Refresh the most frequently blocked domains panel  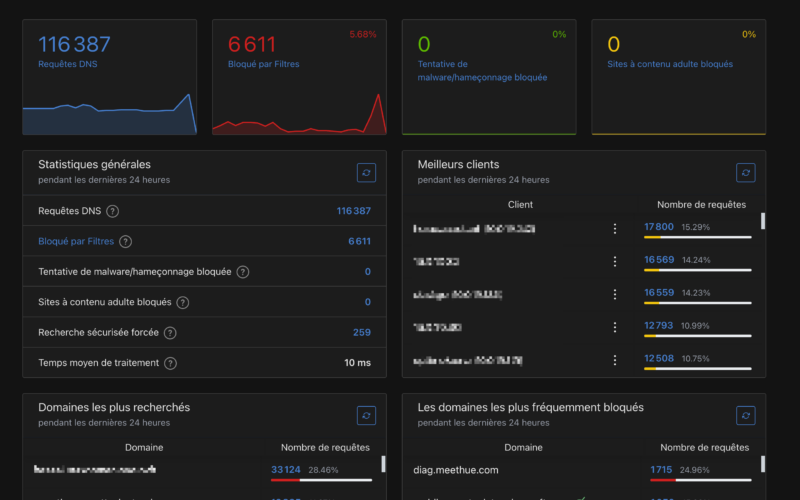pyautogui.click(x=745, y=415)
